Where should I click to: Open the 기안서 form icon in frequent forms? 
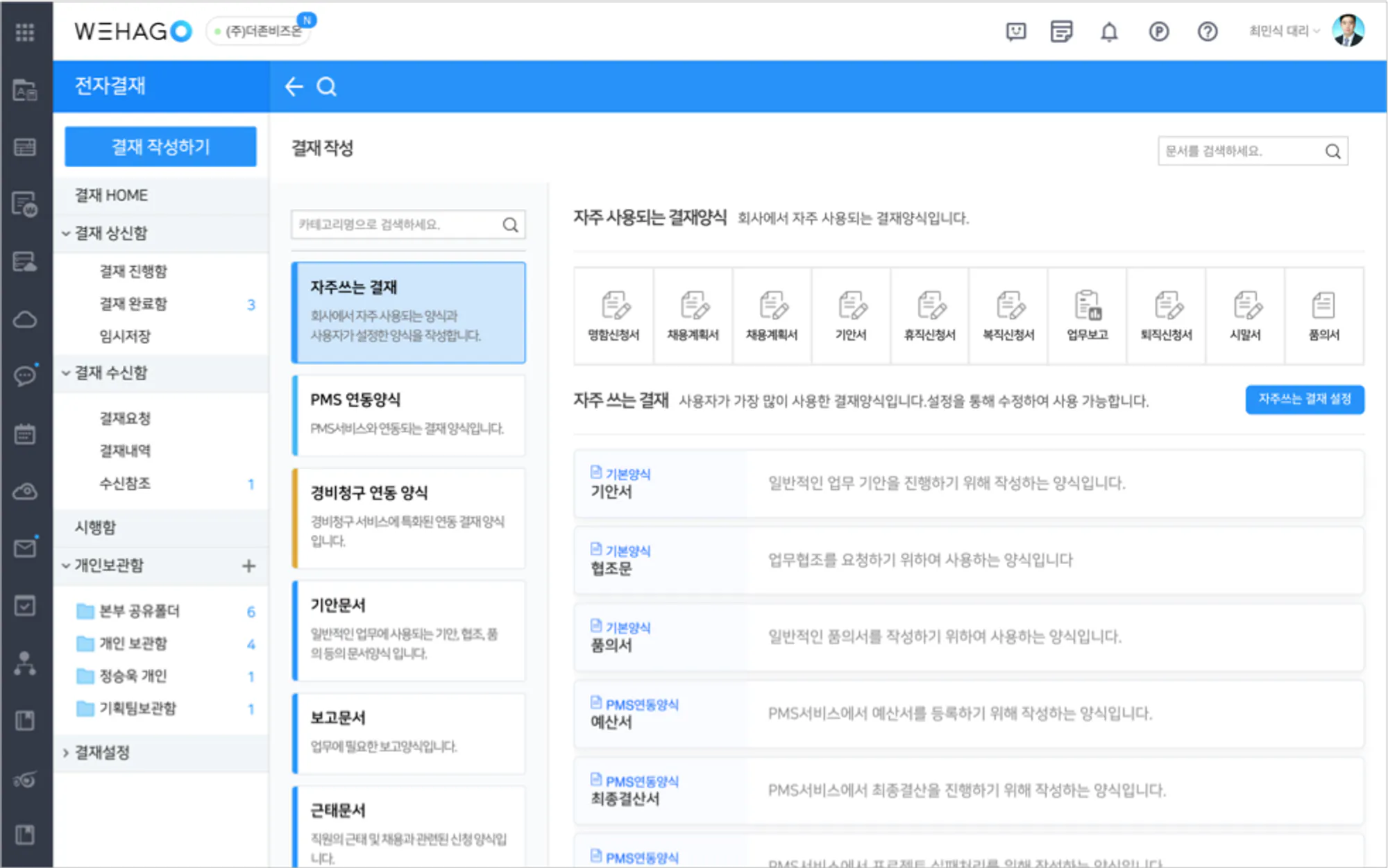coord(851,316)
